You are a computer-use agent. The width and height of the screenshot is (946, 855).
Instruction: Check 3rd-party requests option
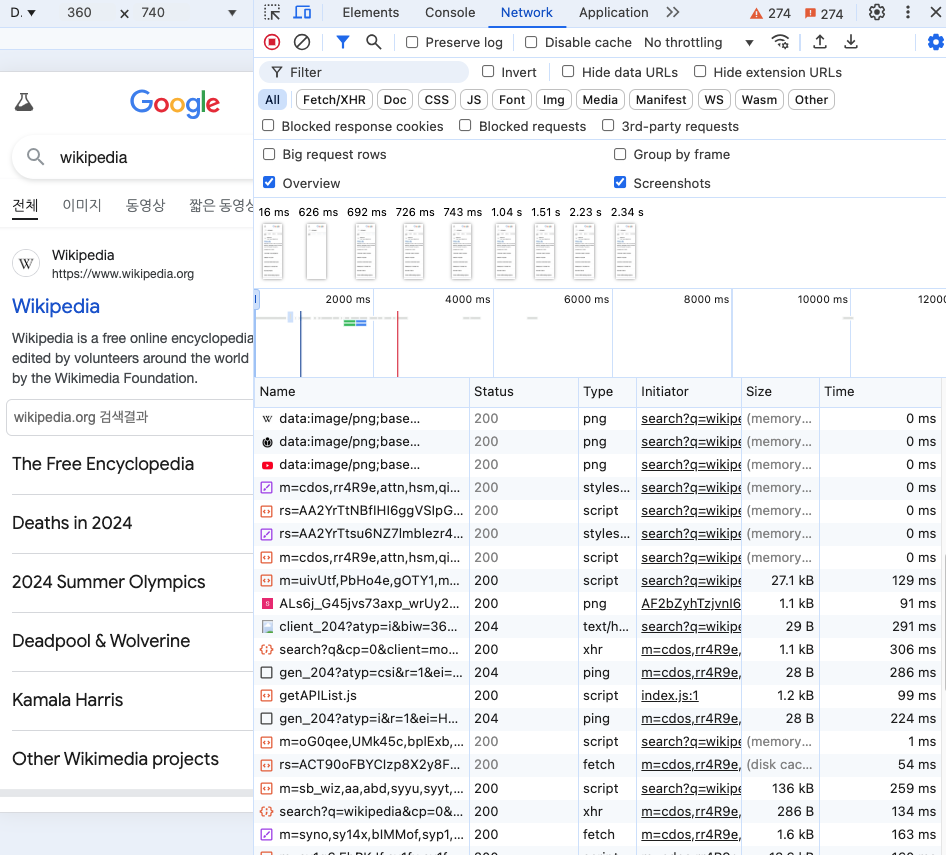point(608,126)
